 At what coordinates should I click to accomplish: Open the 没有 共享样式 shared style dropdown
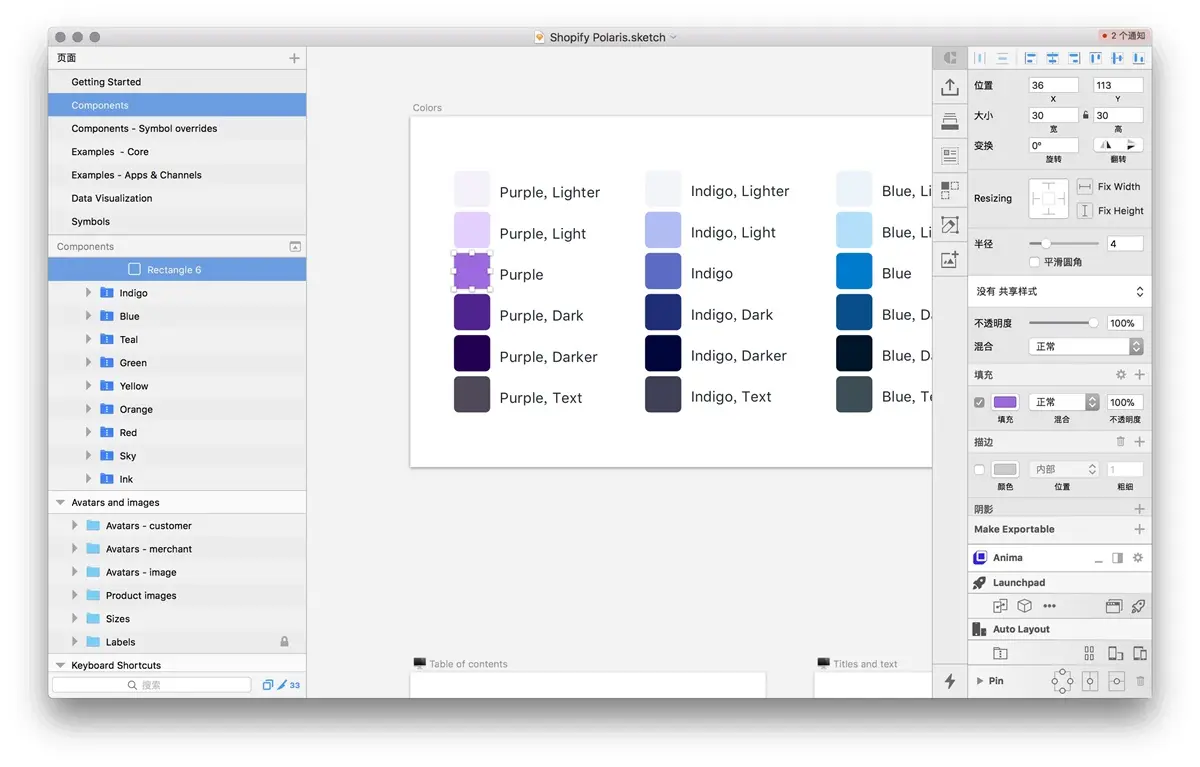pyautogui.click(x=1059, y=291)
